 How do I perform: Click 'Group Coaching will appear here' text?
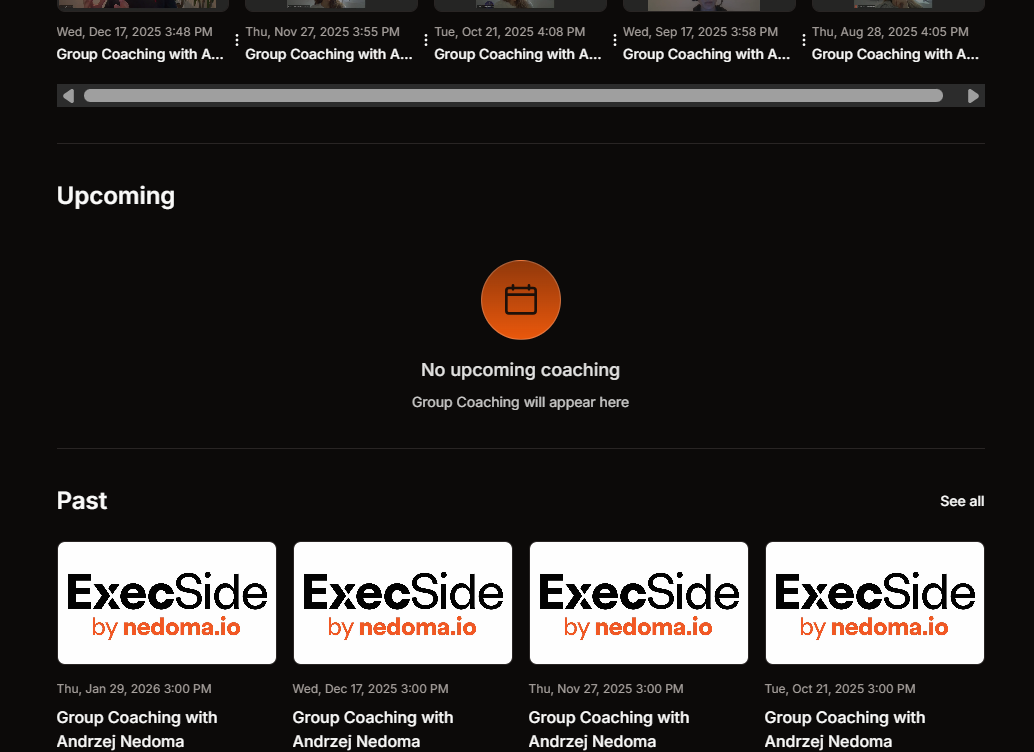[x=520, y=402]
